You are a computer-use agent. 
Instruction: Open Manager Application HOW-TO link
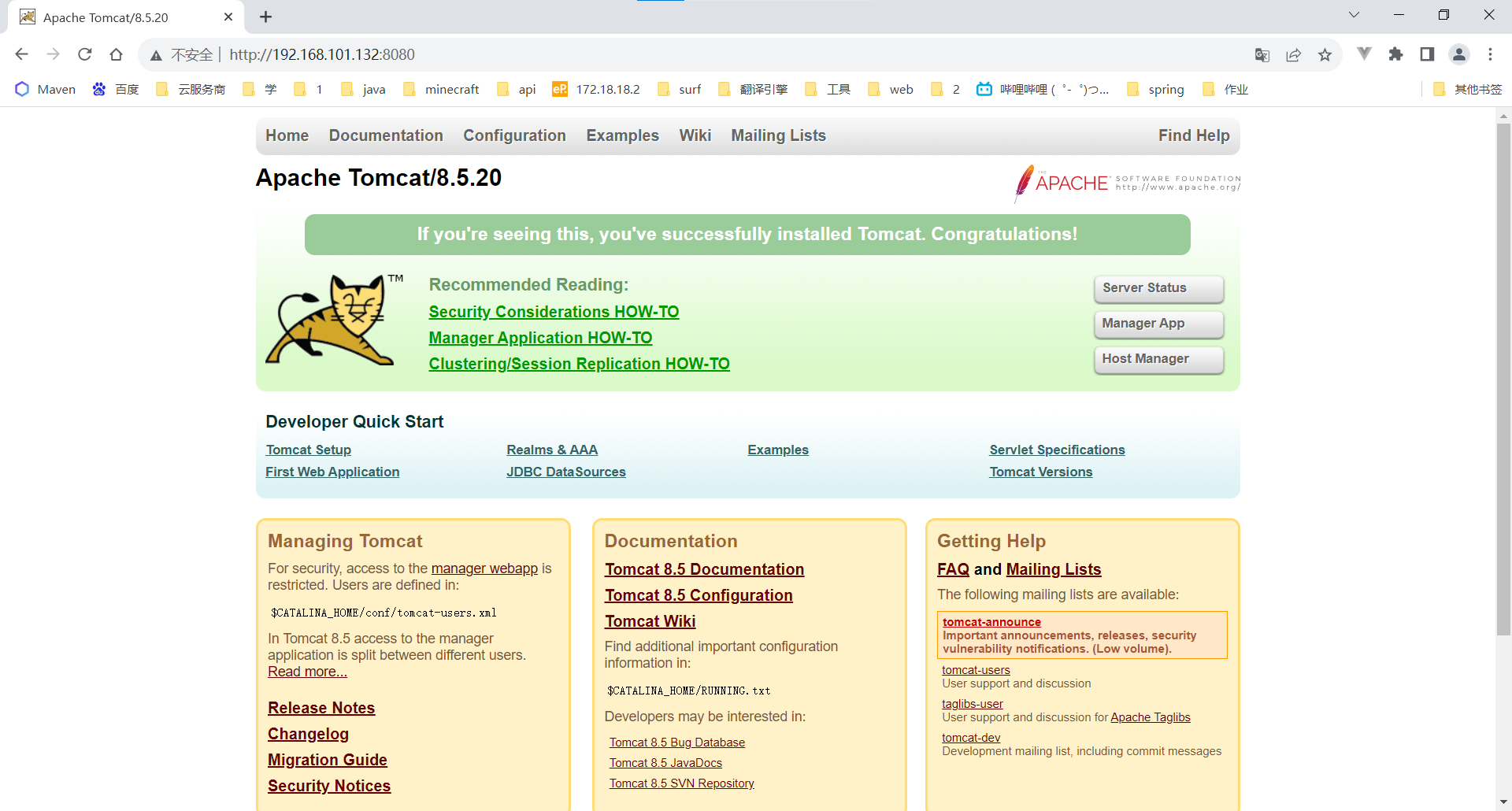[540, 338]
